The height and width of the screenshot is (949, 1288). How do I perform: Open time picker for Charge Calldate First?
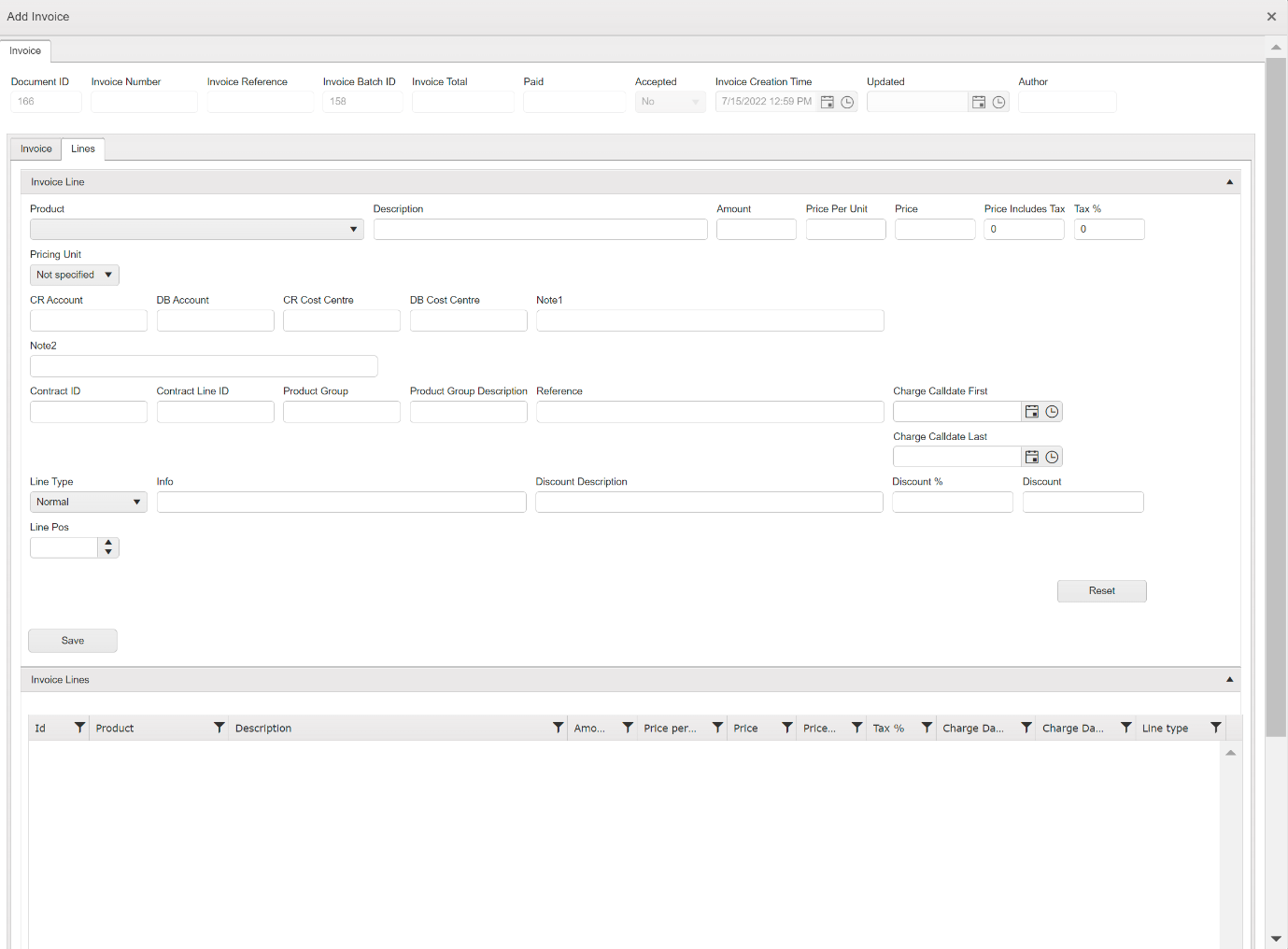click(x=1052, y=412)
